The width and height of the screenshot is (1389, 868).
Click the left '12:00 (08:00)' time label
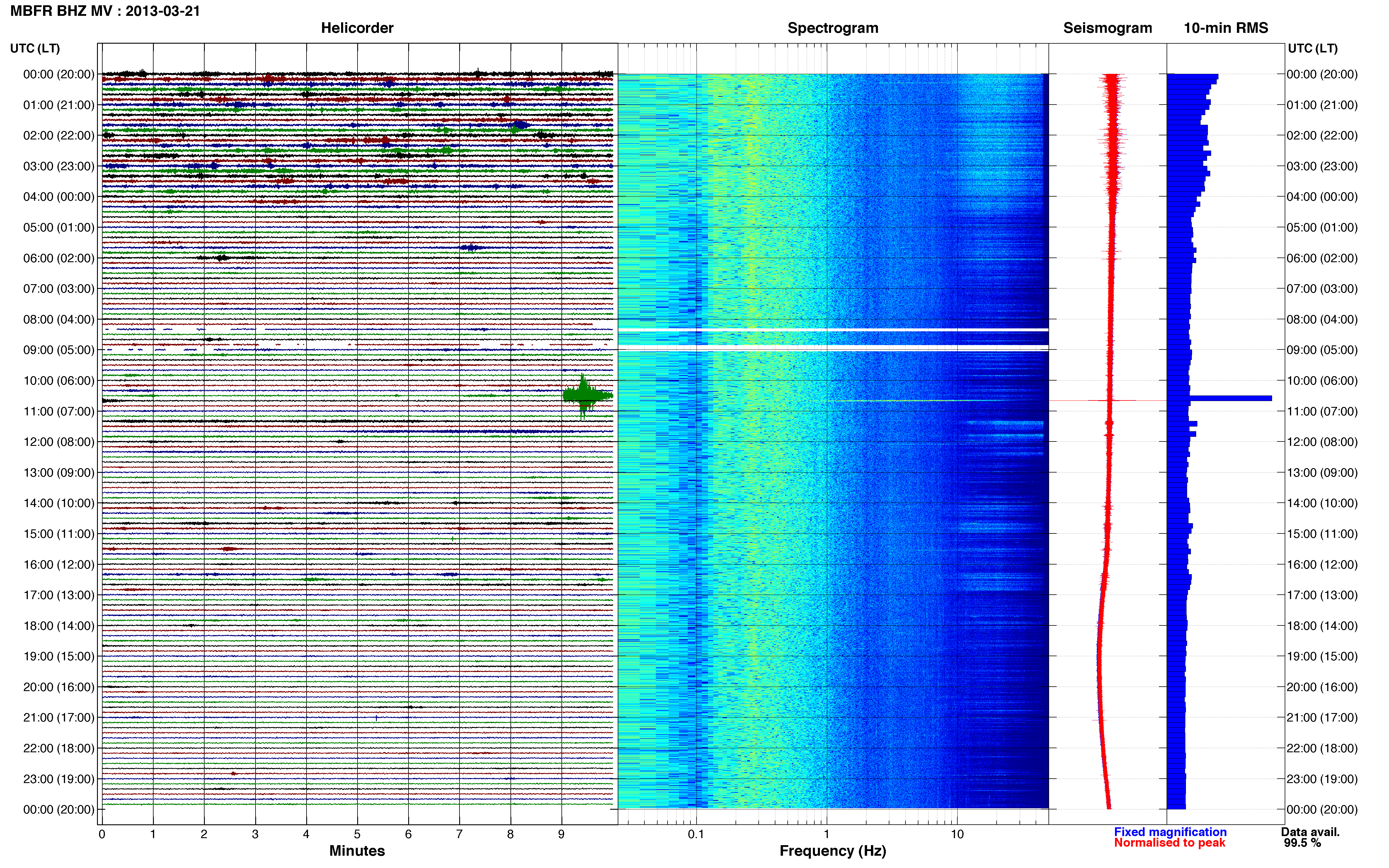coord(59,442)
